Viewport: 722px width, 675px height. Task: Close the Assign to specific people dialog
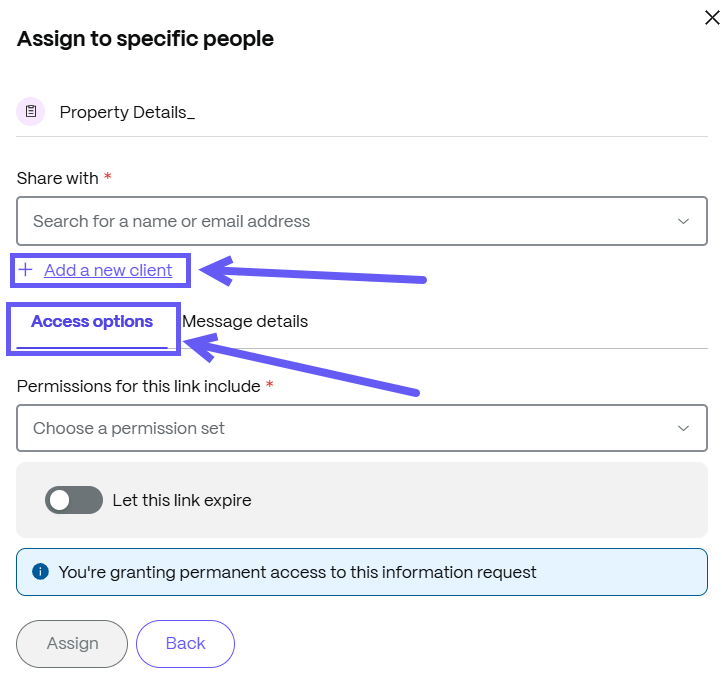pos(712,18)
